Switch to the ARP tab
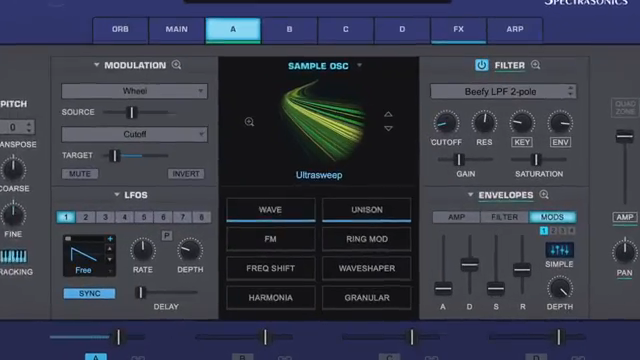Image resolution: width=640 pixels, height=360 pixels. click(x=515, y=29)
